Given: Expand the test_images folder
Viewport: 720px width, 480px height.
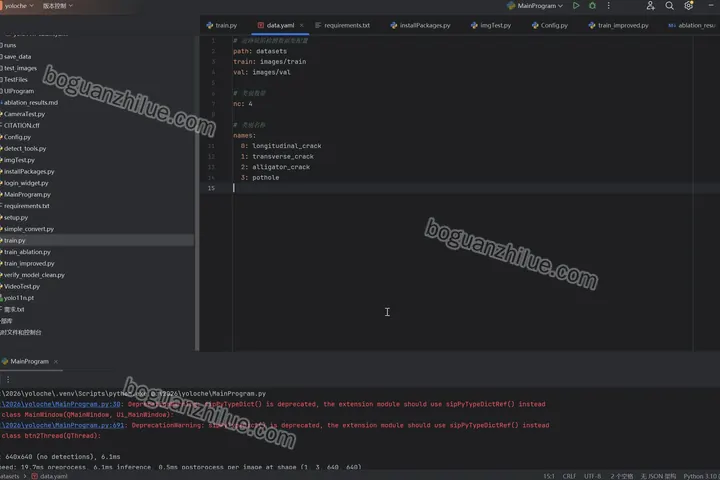Looking at the screenshot, I should (18, 68).
